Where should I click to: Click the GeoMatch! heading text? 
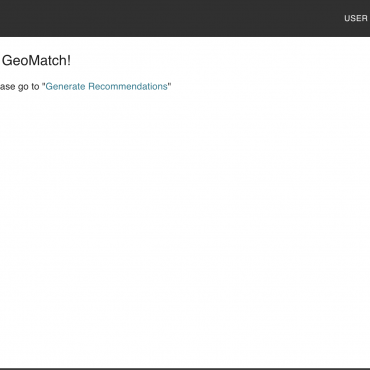pos(35,61)
